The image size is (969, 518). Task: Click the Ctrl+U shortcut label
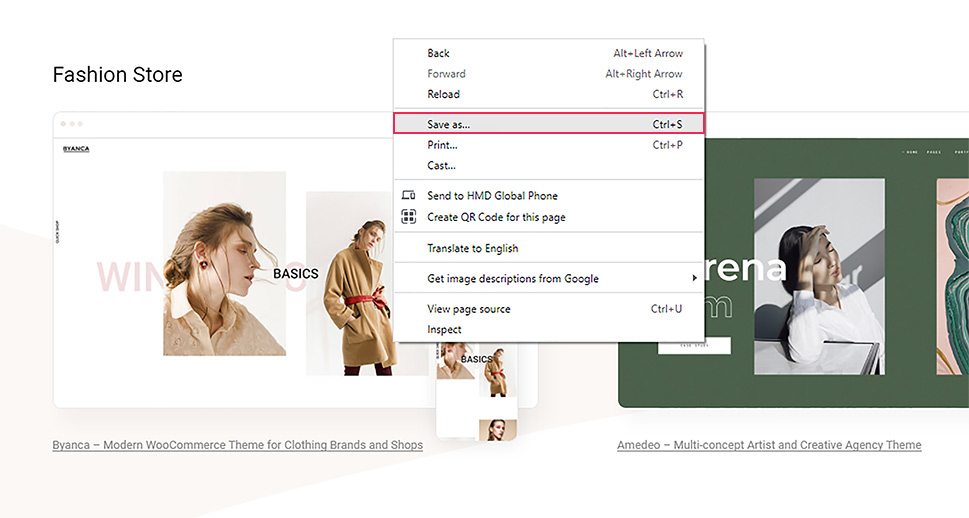point(666,308)
